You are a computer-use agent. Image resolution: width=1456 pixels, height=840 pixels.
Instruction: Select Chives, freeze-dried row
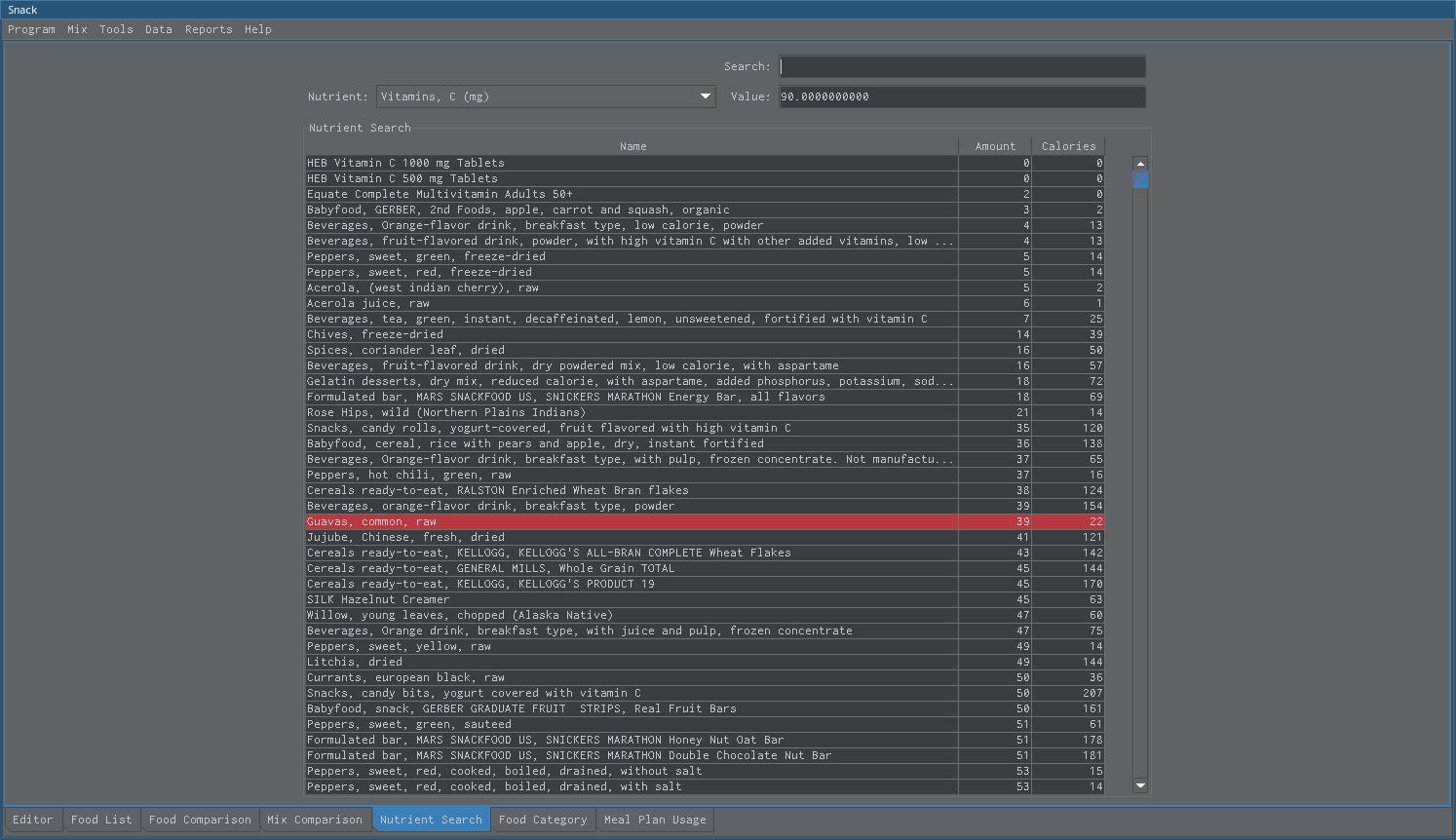[x=705, y=334]
